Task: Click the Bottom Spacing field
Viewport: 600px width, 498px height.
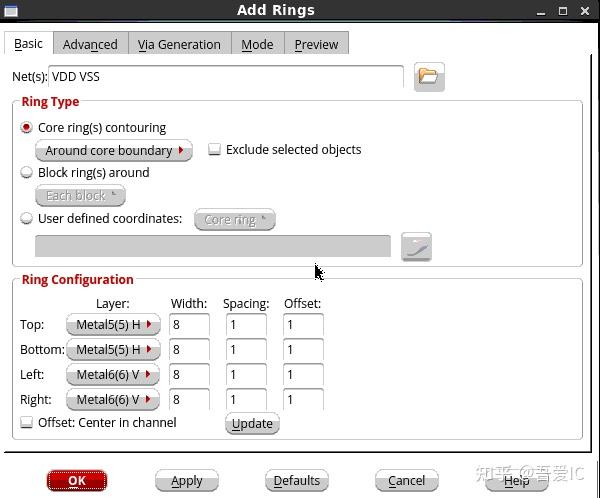Action: (246, 349)
